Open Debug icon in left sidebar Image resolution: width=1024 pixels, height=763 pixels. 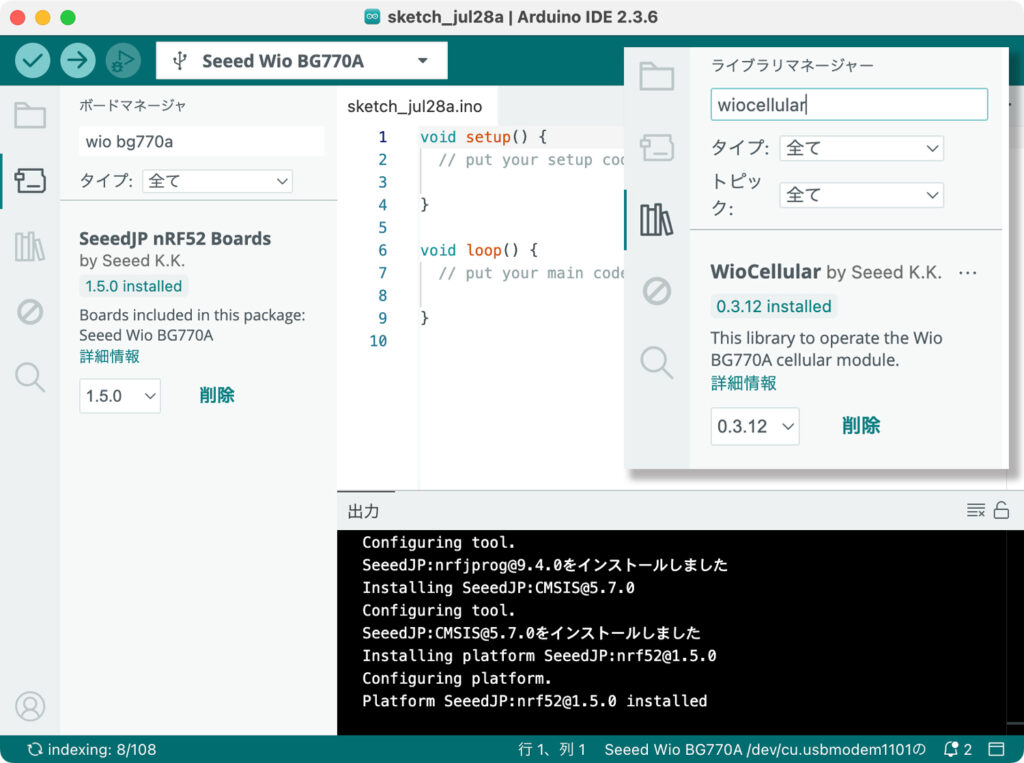30,312
